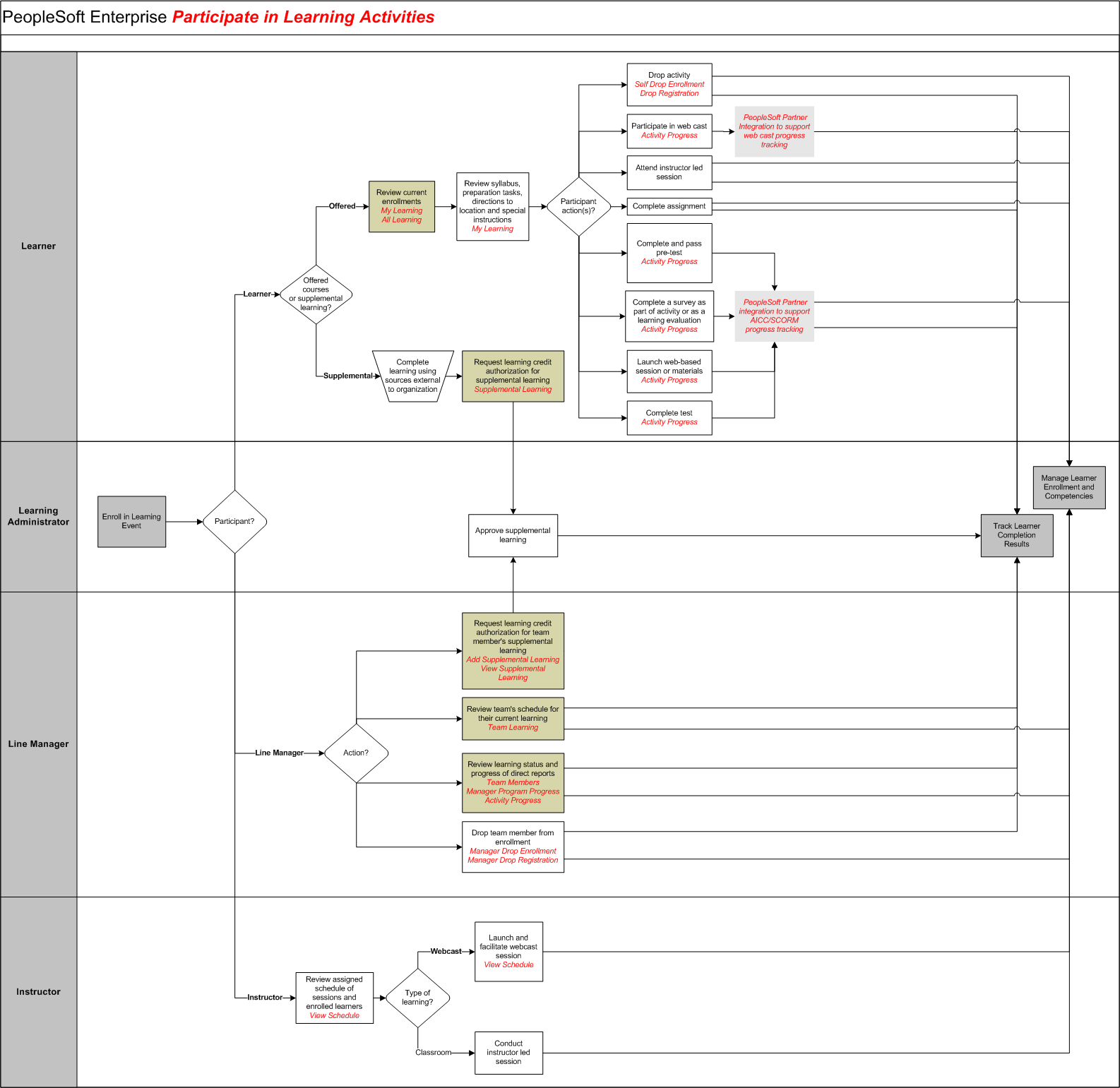
Task: Click the "Offered courses or supplemental learning?" diamond
Action: tap(316, 294)
